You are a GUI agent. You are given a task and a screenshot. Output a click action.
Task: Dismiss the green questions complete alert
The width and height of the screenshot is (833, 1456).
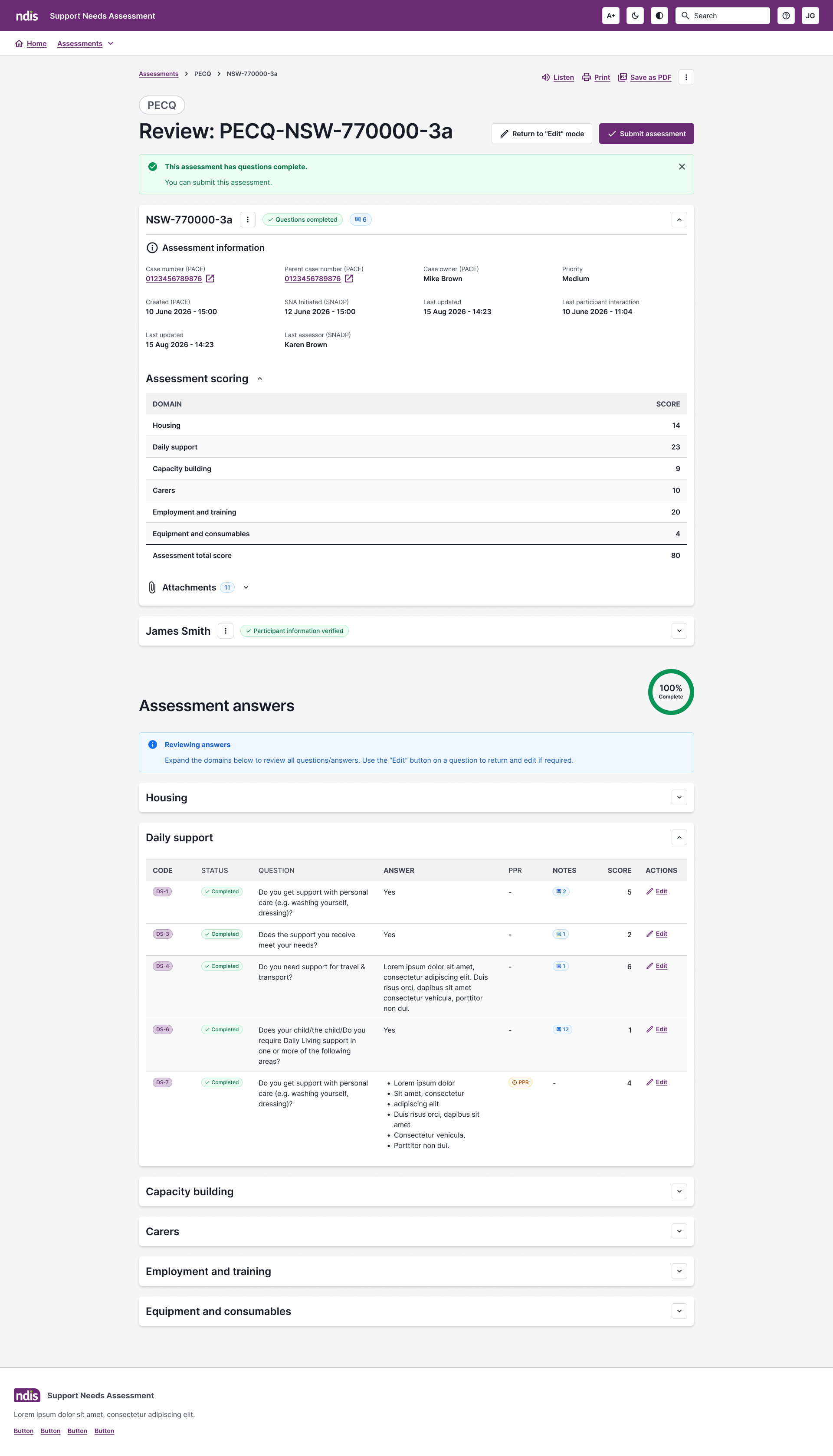(x=682, y=167)
